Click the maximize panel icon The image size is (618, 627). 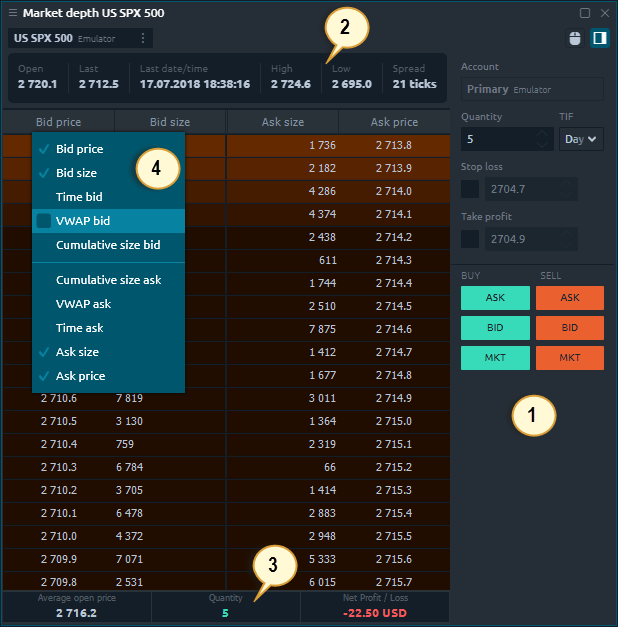coord(585,13)
